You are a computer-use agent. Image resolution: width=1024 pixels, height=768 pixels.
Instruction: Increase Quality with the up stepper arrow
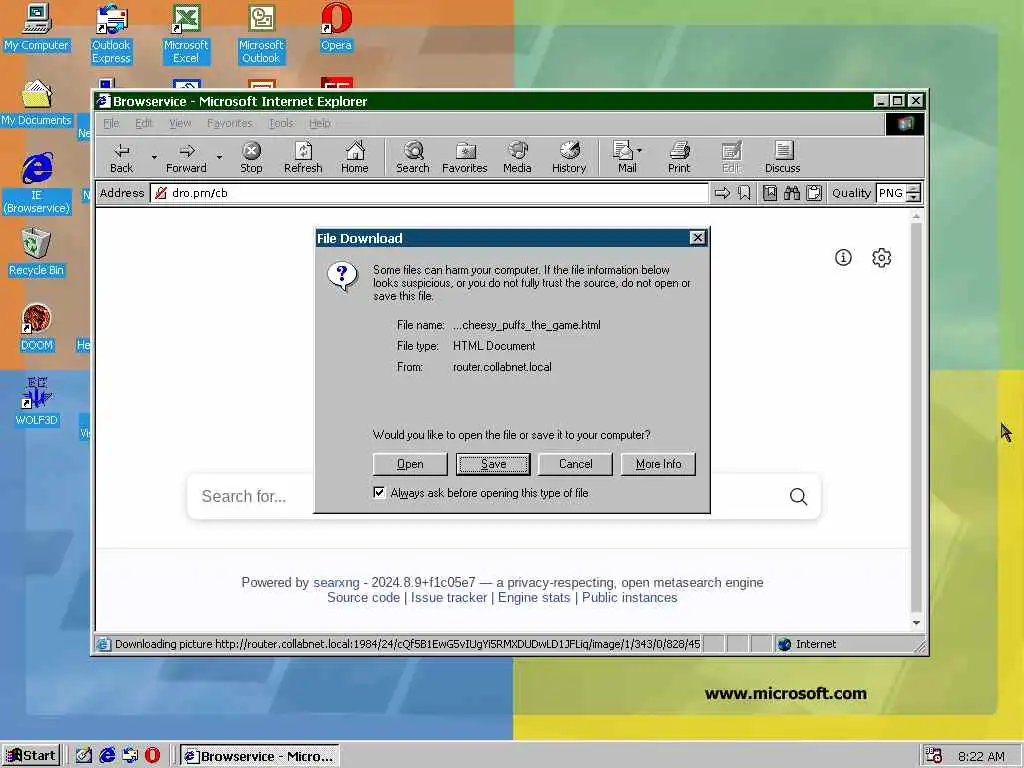[x=914, y=188]
